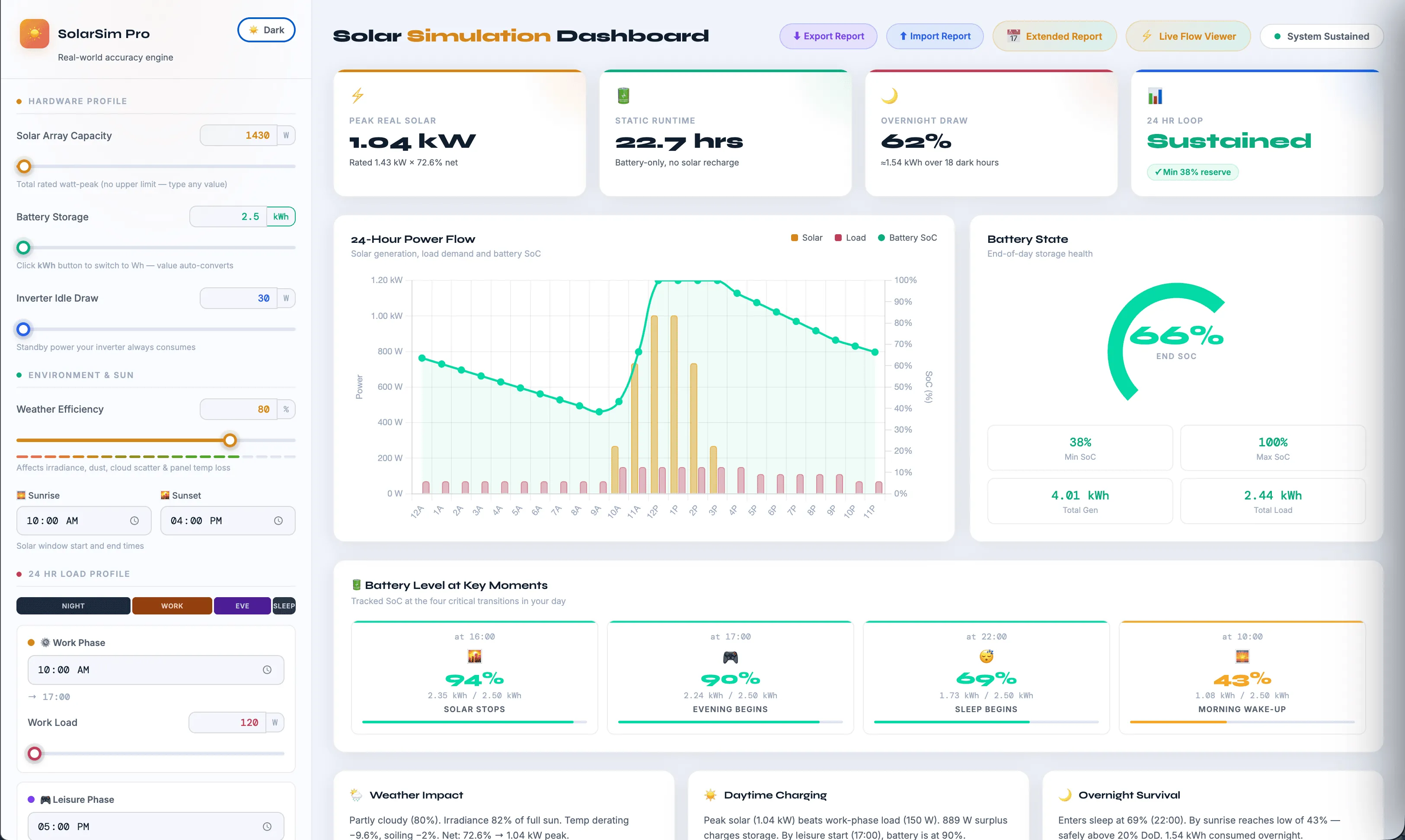Toggle the Battery Storage kWh unit button

coord(281,217)
